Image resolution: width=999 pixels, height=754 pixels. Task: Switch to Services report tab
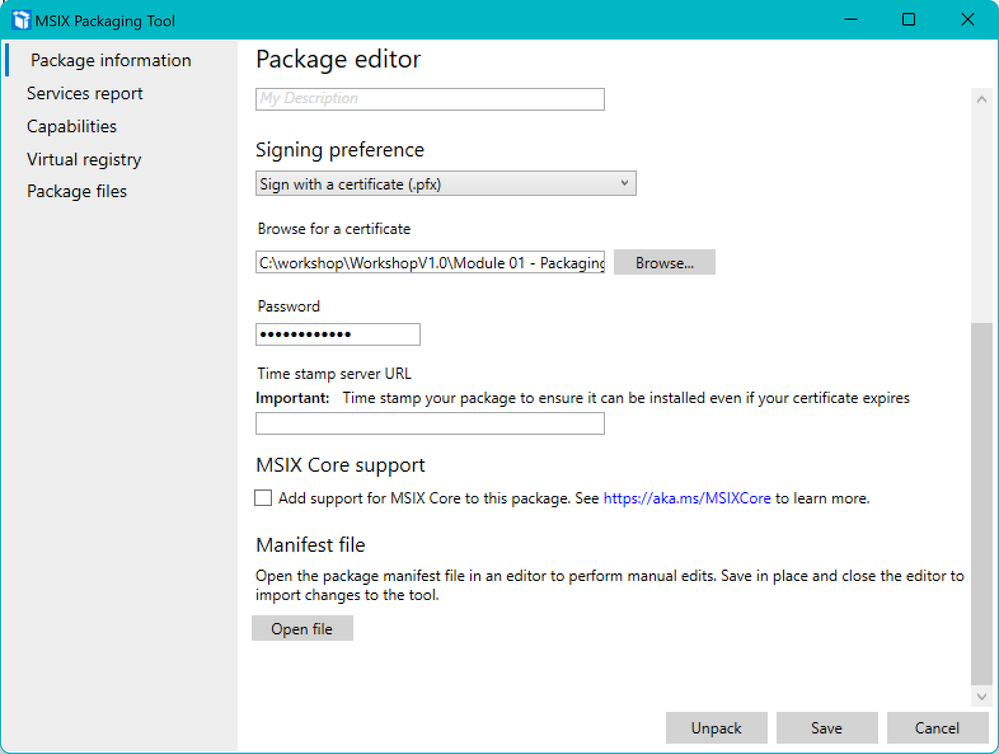click(85, 93)
